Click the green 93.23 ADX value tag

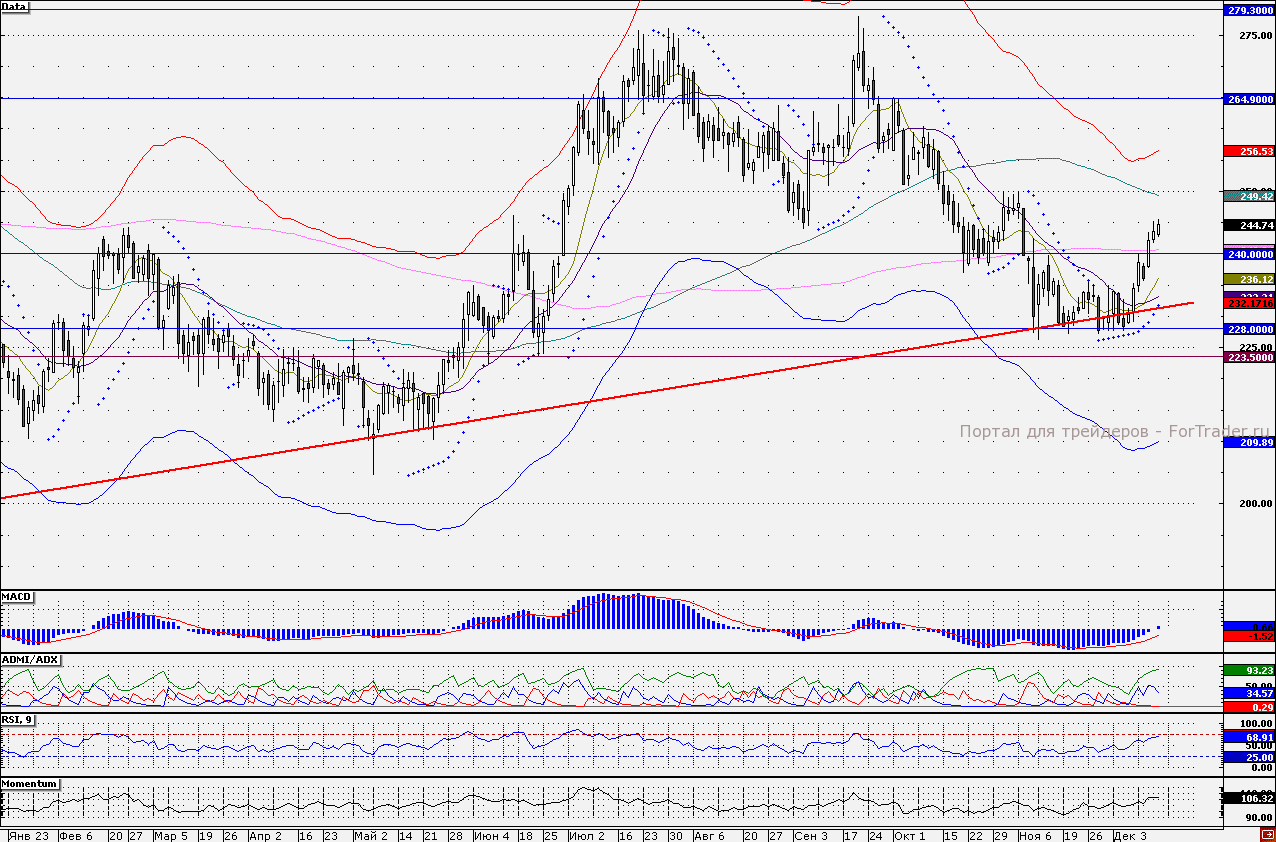1248,669
